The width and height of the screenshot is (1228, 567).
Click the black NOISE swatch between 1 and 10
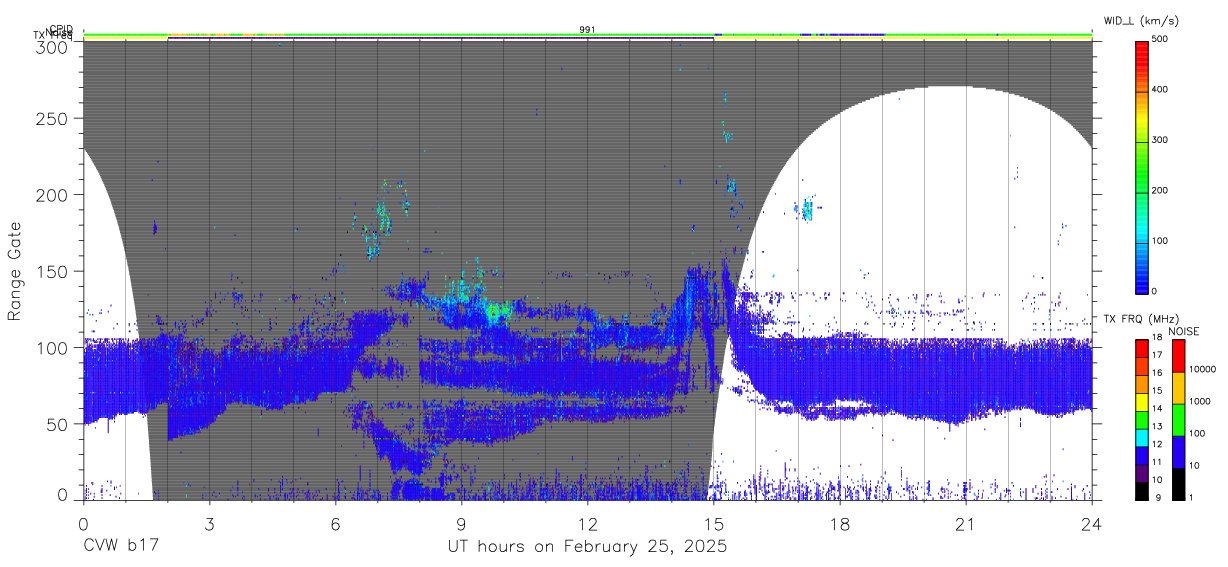[1177, 483]
